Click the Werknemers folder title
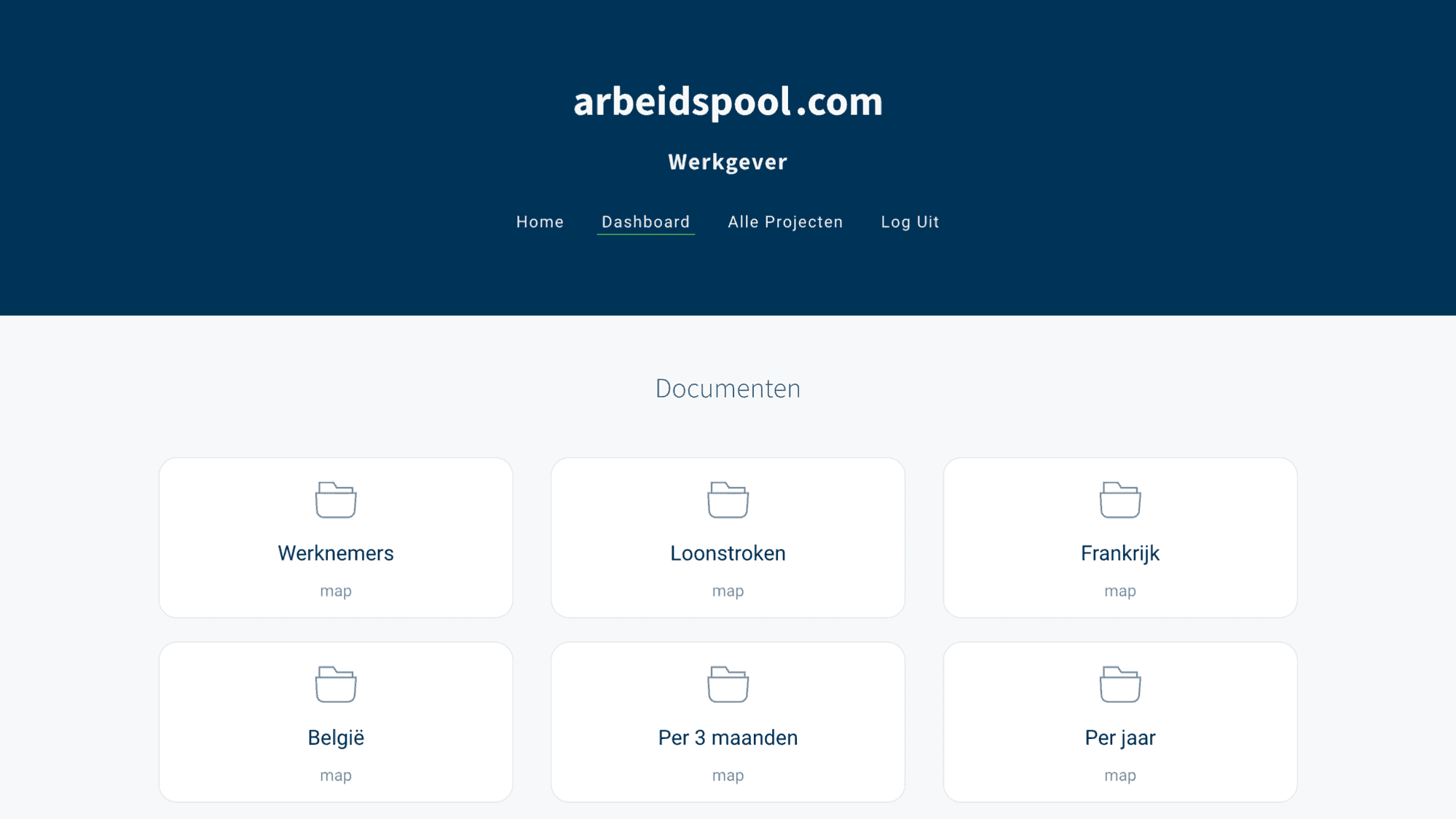The image size is (1456, 819). tap(336, 553)
